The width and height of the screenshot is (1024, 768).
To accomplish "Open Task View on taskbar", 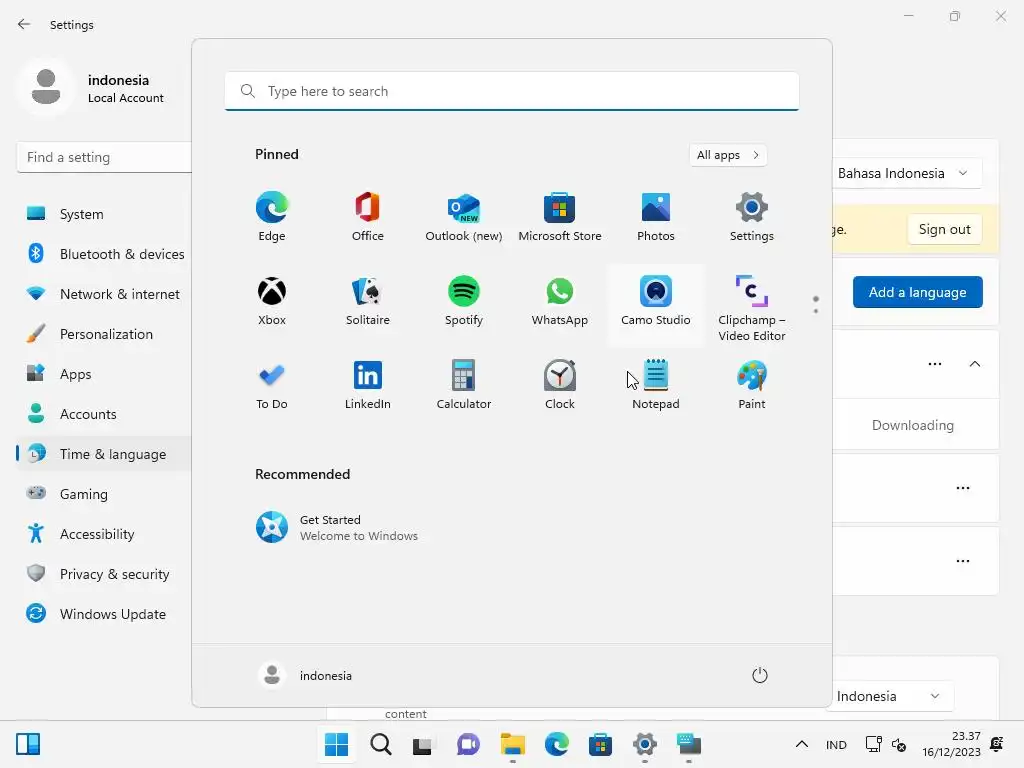I will [423, 744].
